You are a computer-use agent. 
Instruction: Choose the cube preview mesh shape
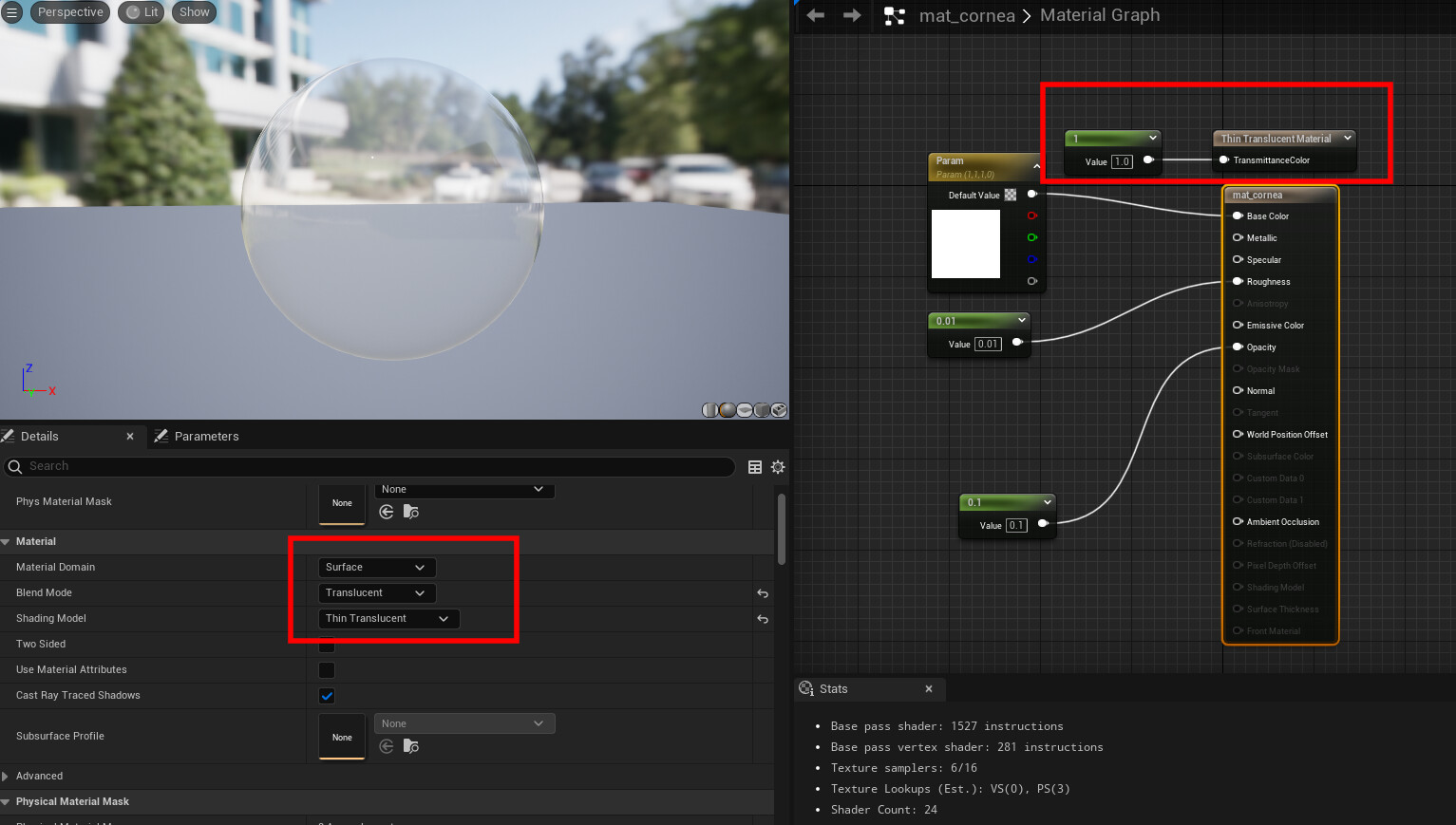point(762,409)
